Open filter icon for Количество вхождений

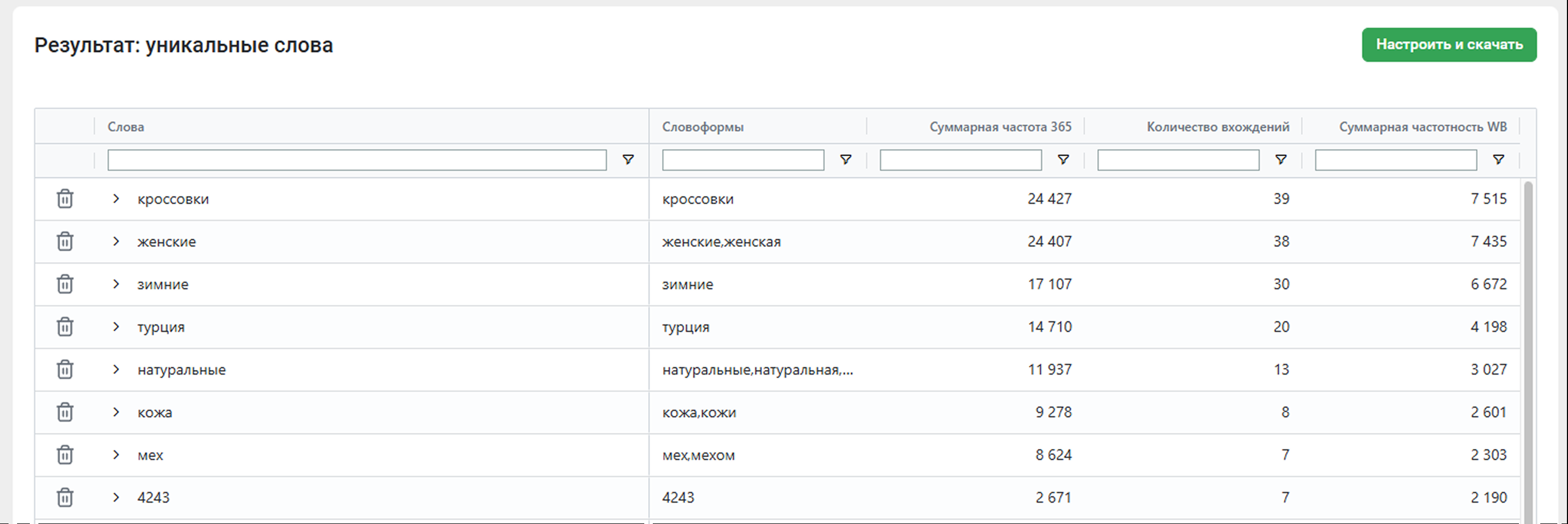pyautogui.click(x=1281, y=160)
